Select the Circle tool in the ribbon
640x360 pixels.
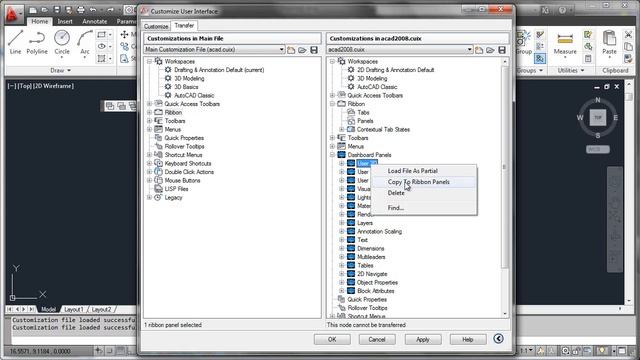pyautogui.click(x=62, y=42)
